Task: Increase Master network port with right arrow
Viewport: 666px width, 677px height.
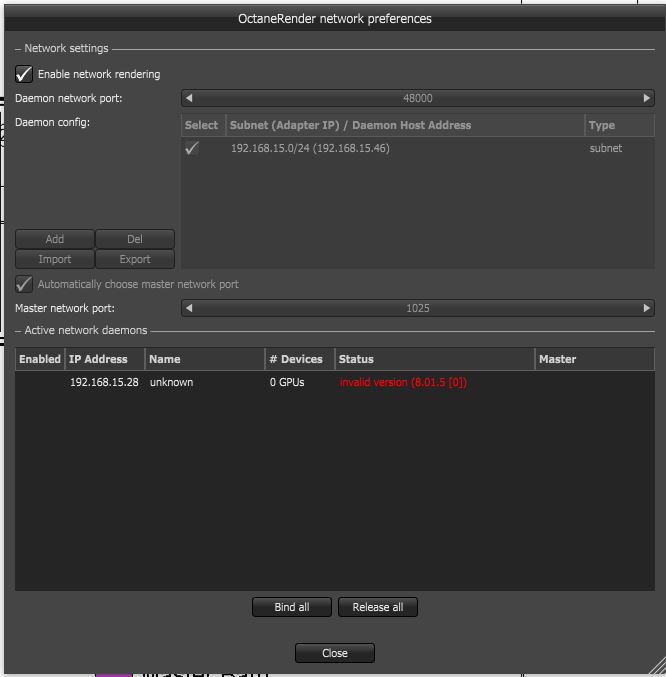Action: pyautogui.click(x=646, y=308)
